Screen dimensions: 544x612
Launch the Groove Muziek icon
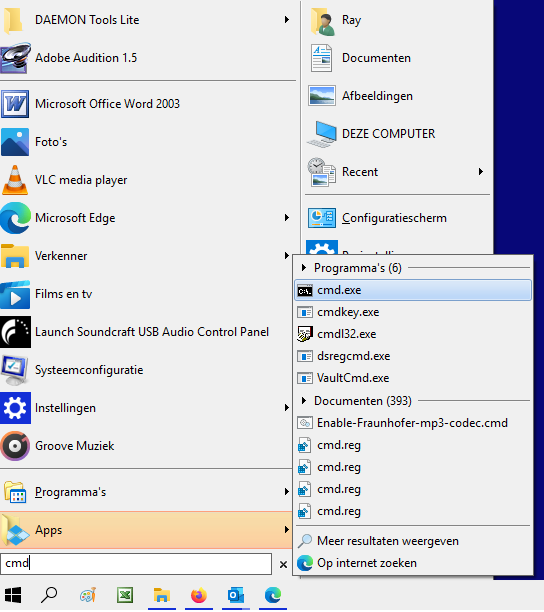(15, 446)
